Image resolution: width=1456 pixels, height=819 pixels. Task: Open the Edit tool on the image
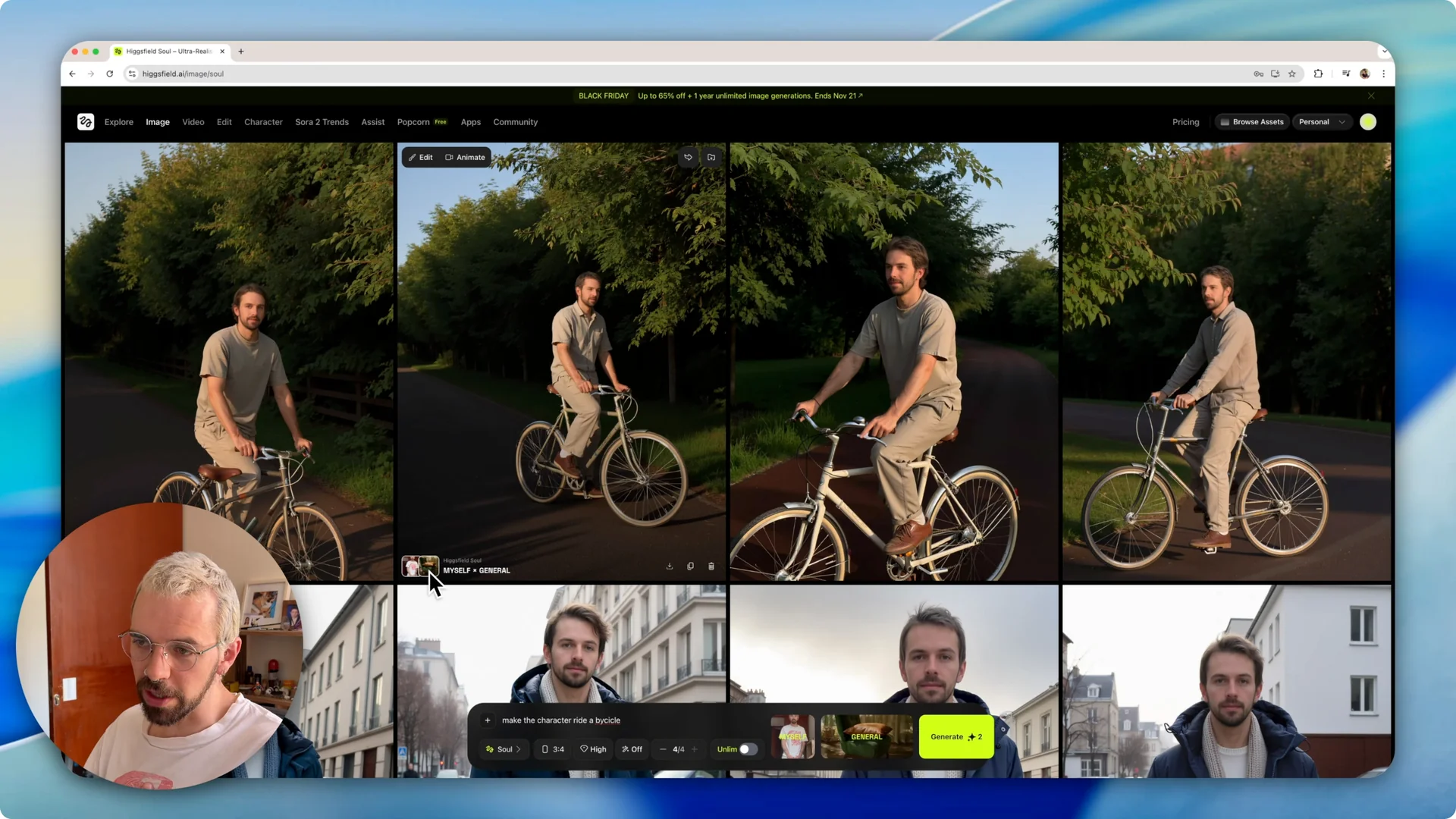click(421, 157)
